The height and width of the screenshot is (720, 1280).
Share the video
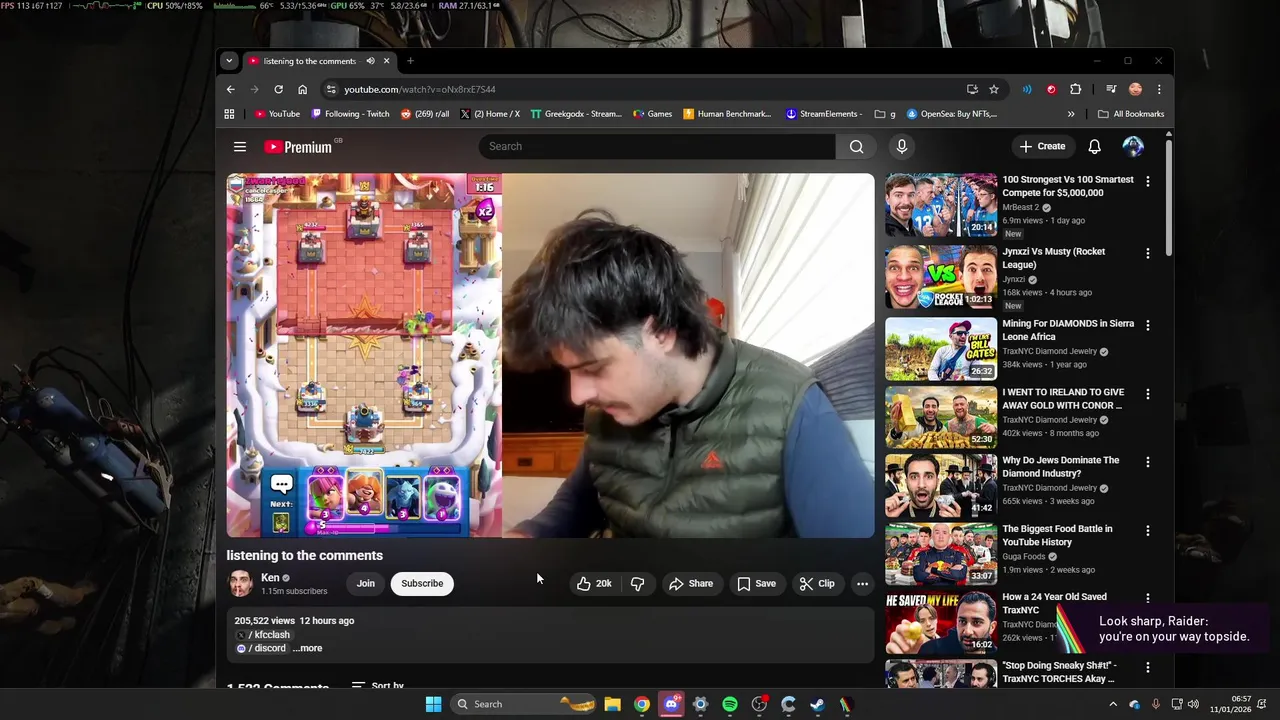pos(691,584)
